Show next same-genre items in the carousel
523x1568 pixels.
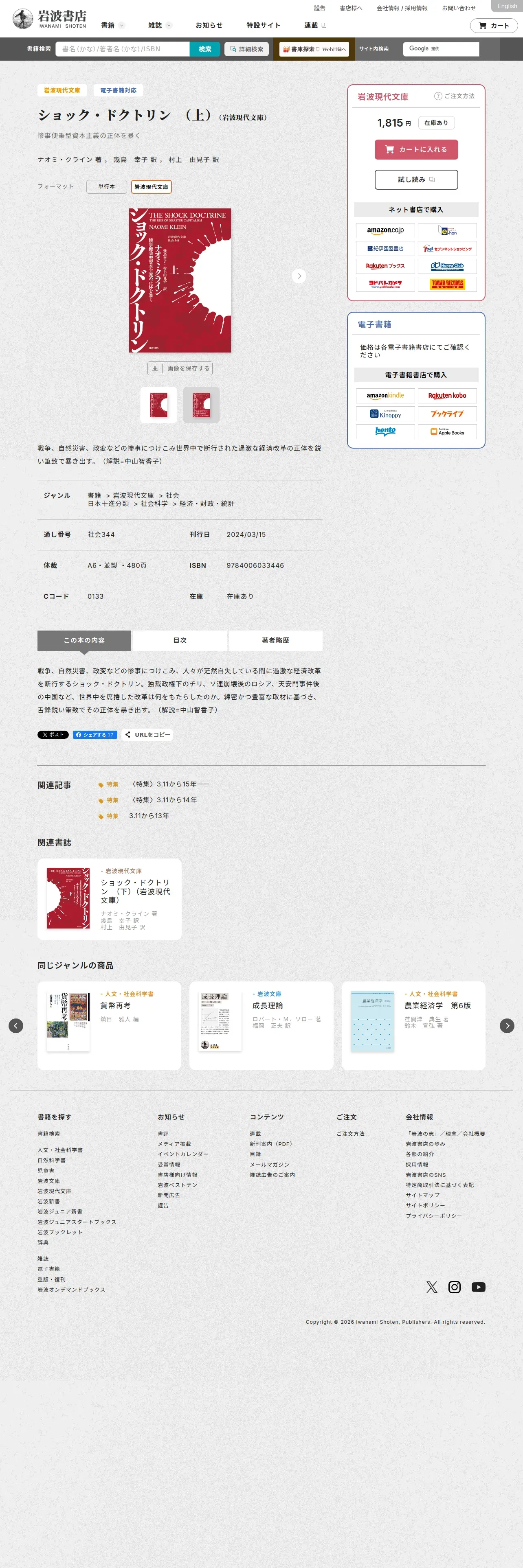pyautogui.click(x=507, y=1026)
